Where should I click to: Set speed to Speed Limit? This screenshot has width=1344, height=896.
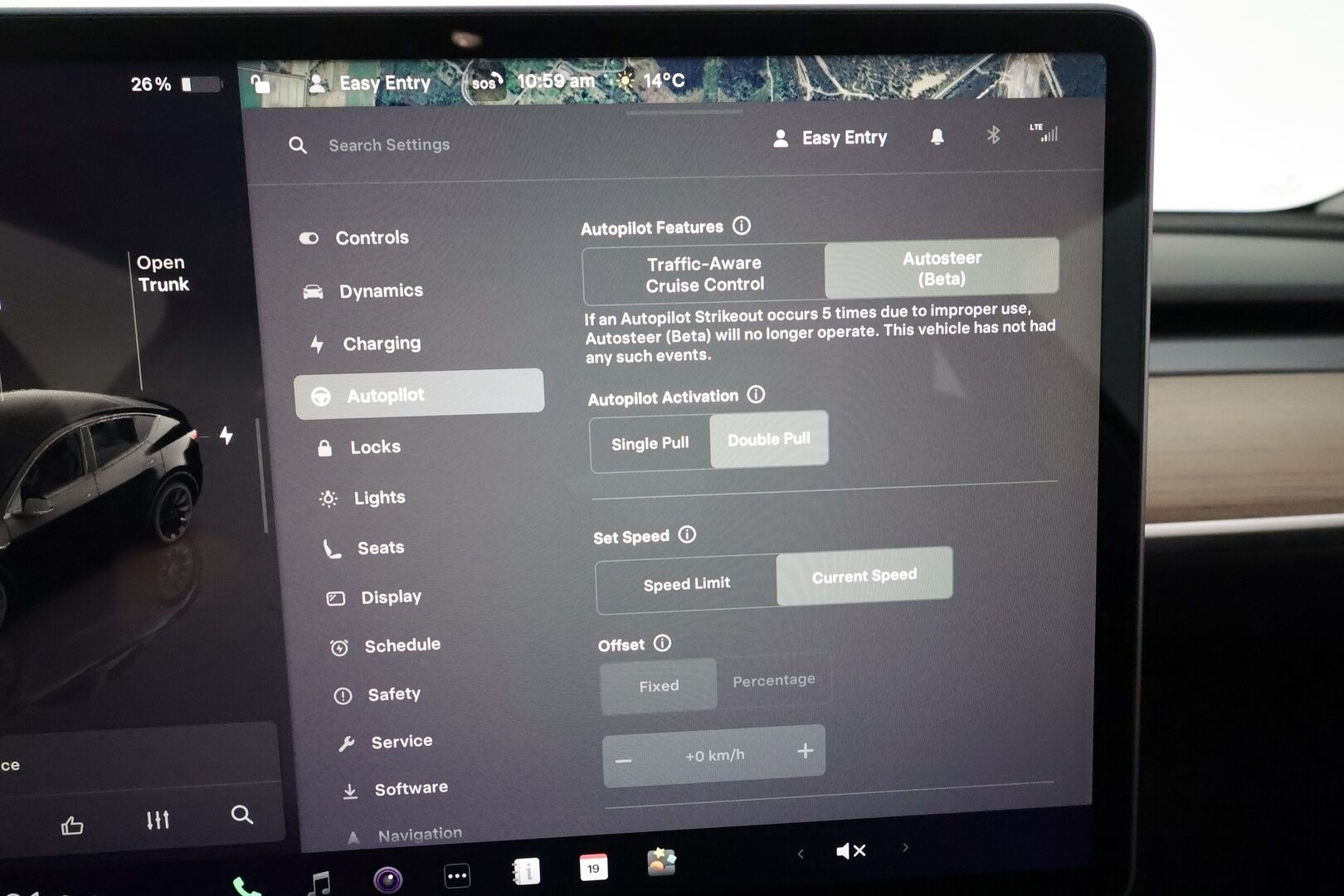[x=687, y=584]
